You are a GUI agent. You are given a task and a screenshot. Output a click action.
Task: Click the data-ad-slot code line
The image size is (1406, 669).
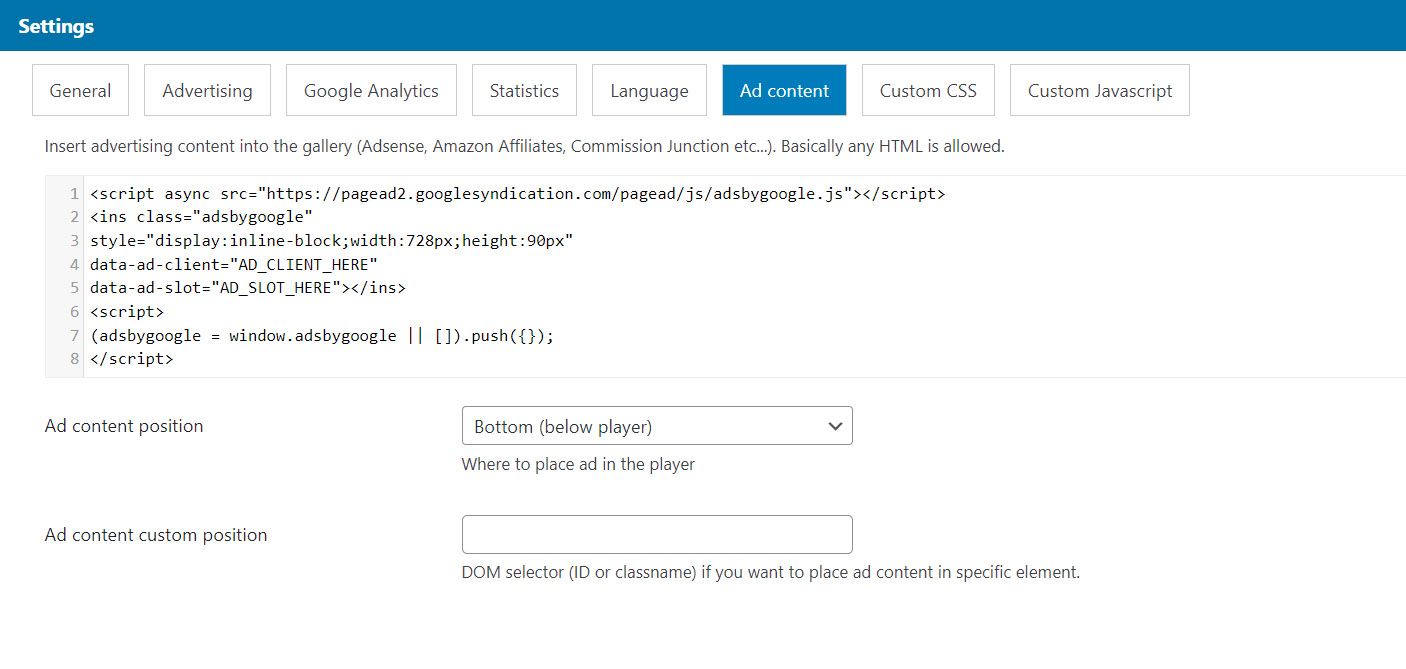(x=247, y=288)
